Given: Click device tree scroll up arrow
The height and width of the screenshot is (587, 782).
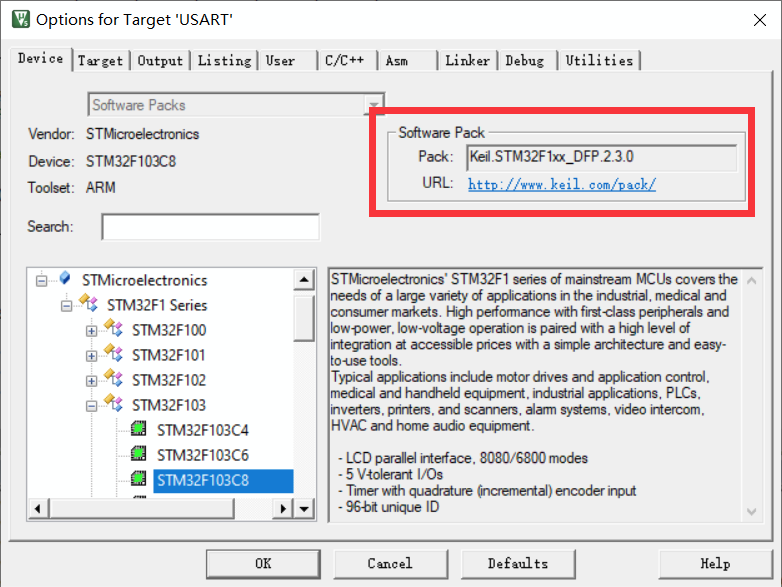Looking at the screenshot, I should coord(304,279).
